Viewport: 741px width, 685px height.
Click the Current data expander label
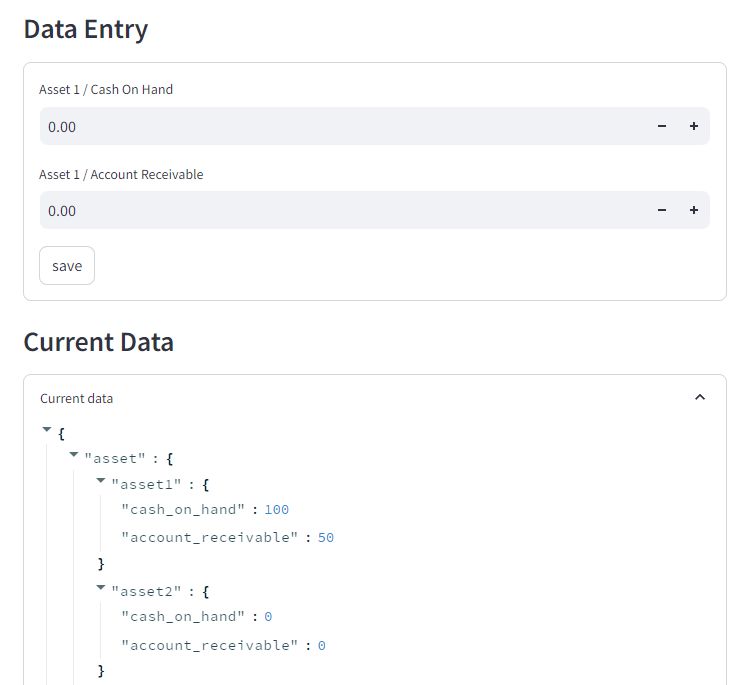click(x=77, y=398)
